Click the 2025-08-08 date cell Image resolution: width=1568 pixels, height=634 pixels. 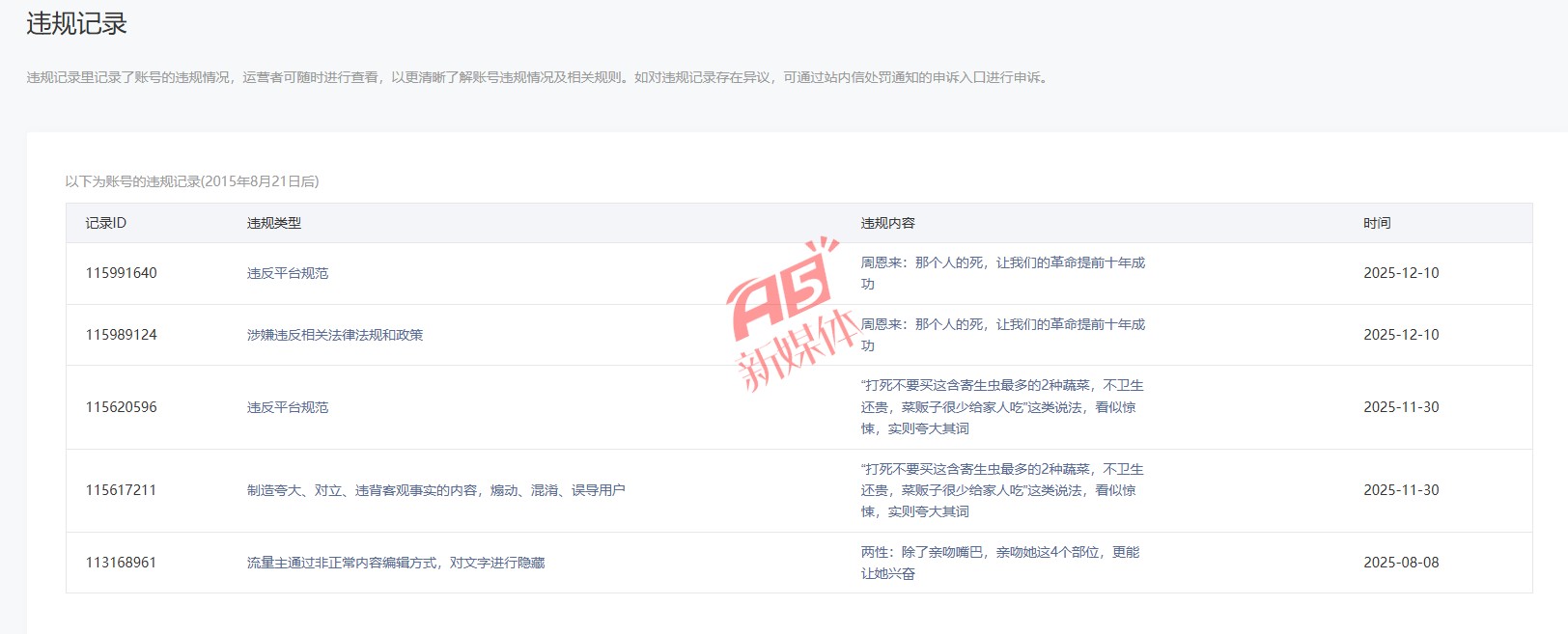[x=1400, y=563]
